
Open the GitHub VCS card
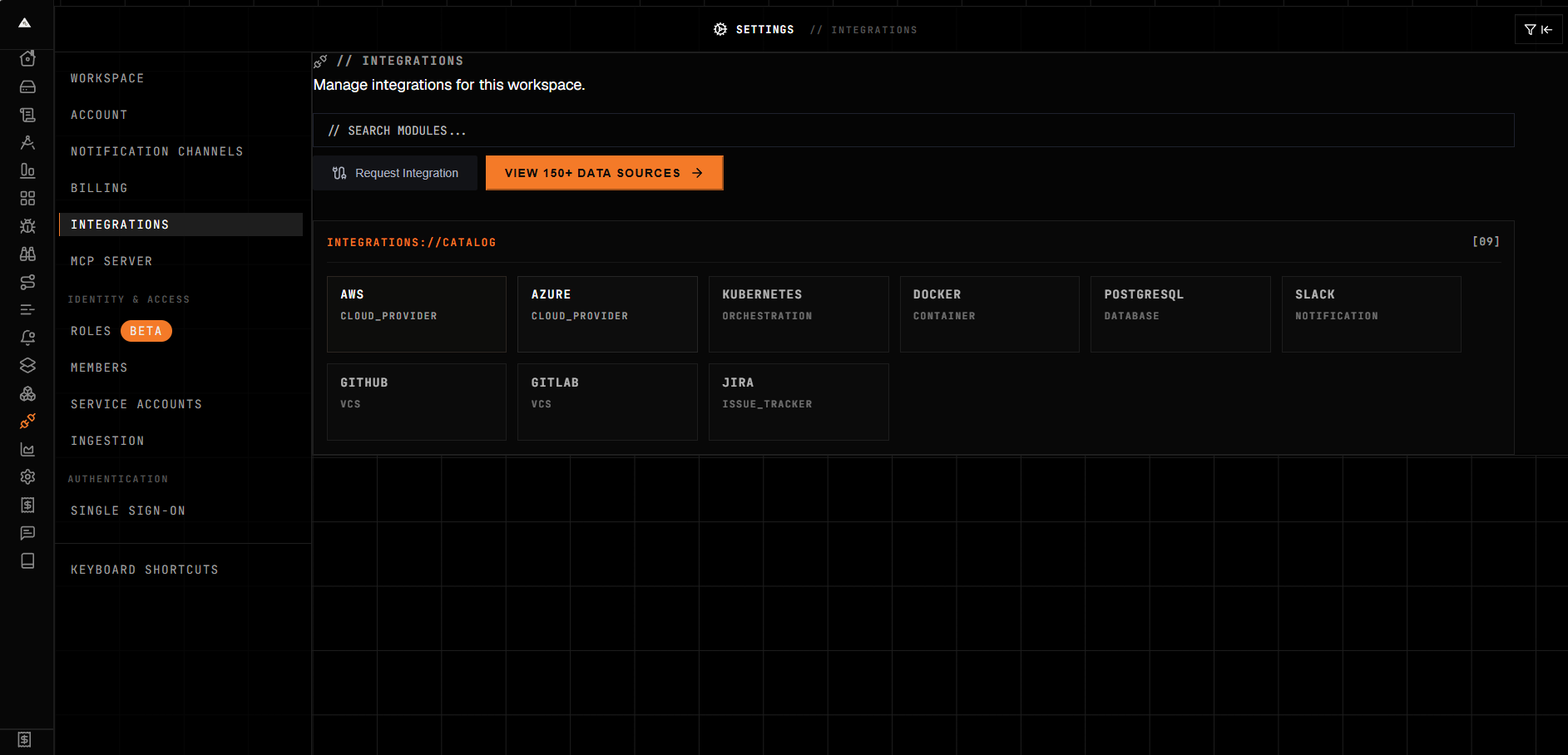417,402
